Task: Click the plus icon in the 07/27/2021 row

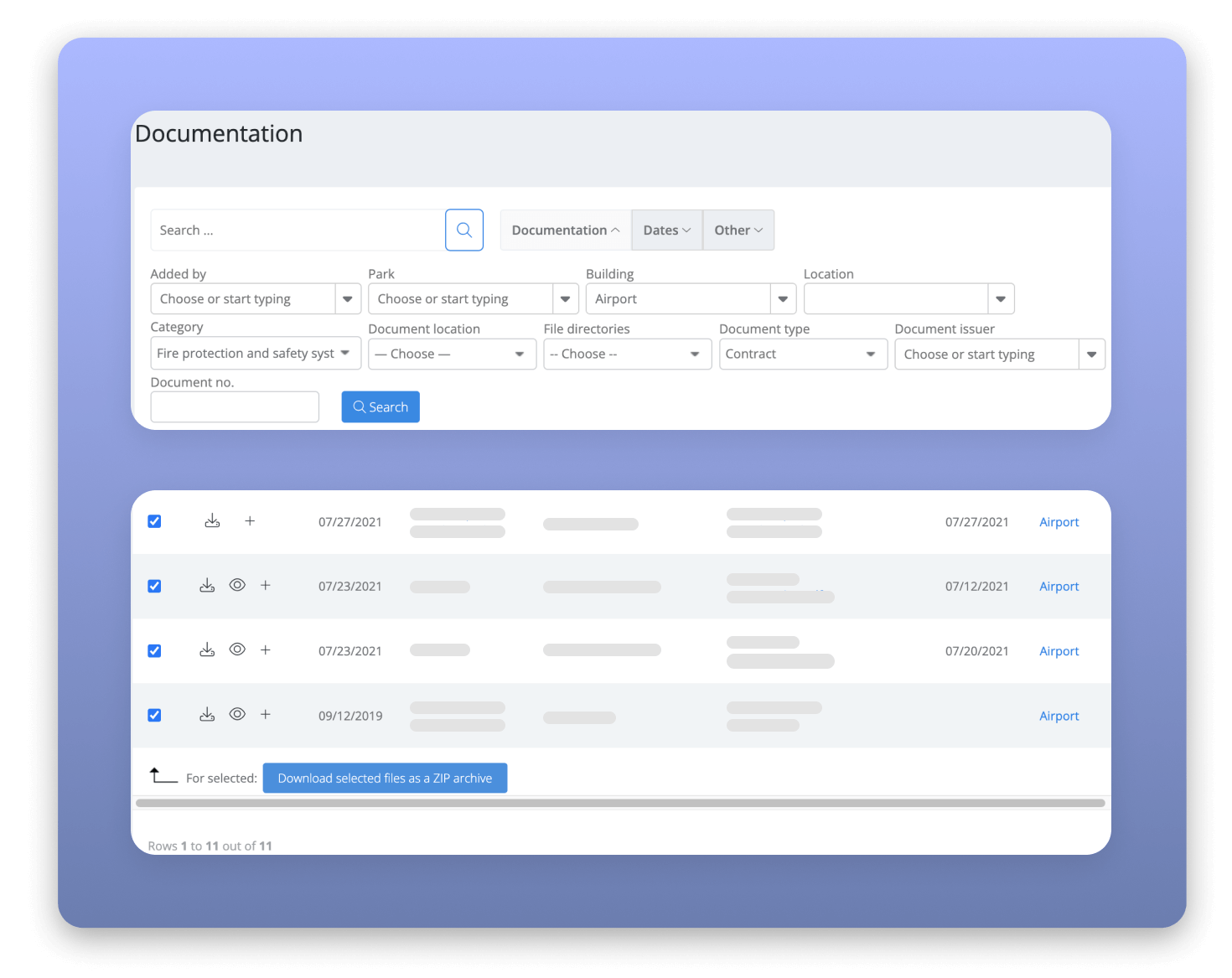Action: (x=250, y=521)
